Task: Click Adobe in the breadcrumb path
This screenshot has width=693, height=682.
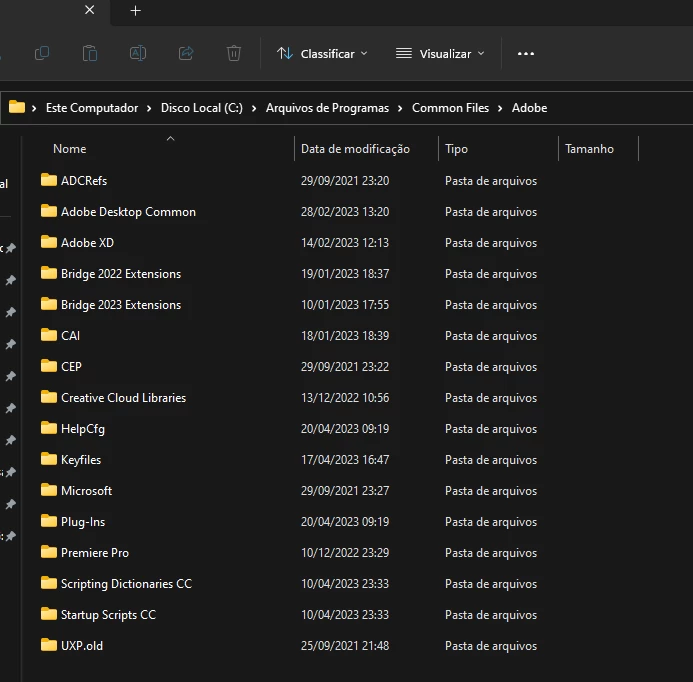Action: click(529, 108)
